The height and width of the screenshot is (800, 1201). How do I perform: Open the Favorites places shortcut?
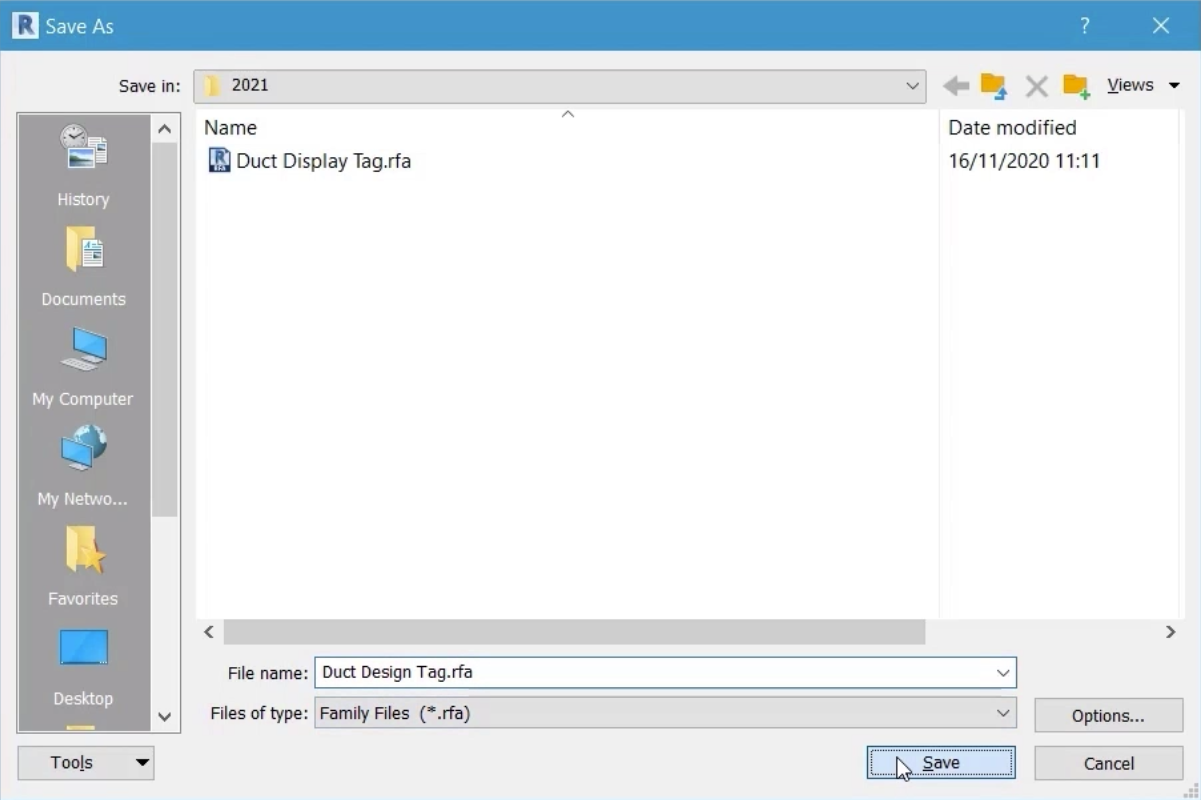[83, 566]
